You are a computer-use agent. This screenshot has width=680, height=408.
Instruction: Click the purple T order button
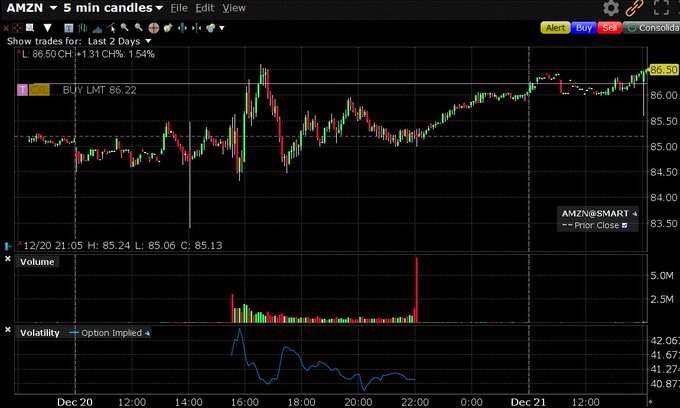coord(22,90)
